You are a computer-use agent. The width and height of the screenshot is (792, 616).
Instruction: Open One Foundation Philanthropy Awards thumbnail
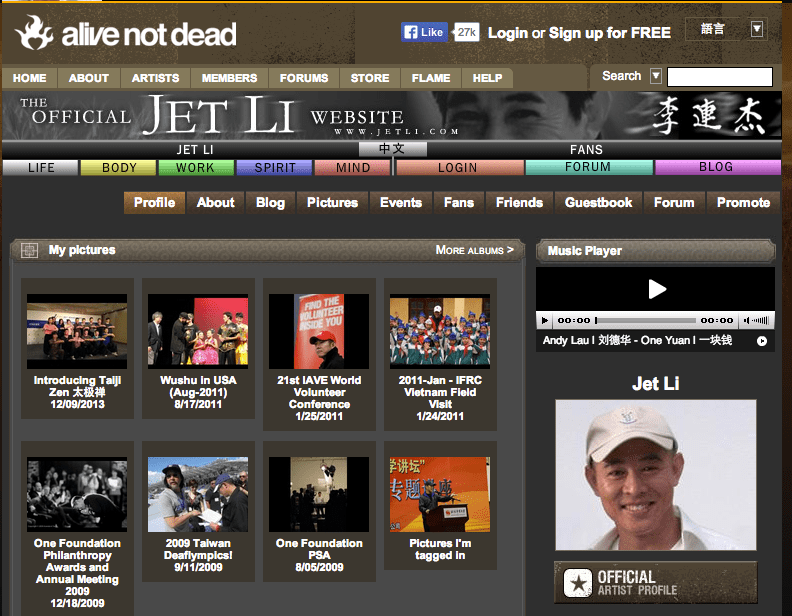pyautogui.click(x=77, y=494)
